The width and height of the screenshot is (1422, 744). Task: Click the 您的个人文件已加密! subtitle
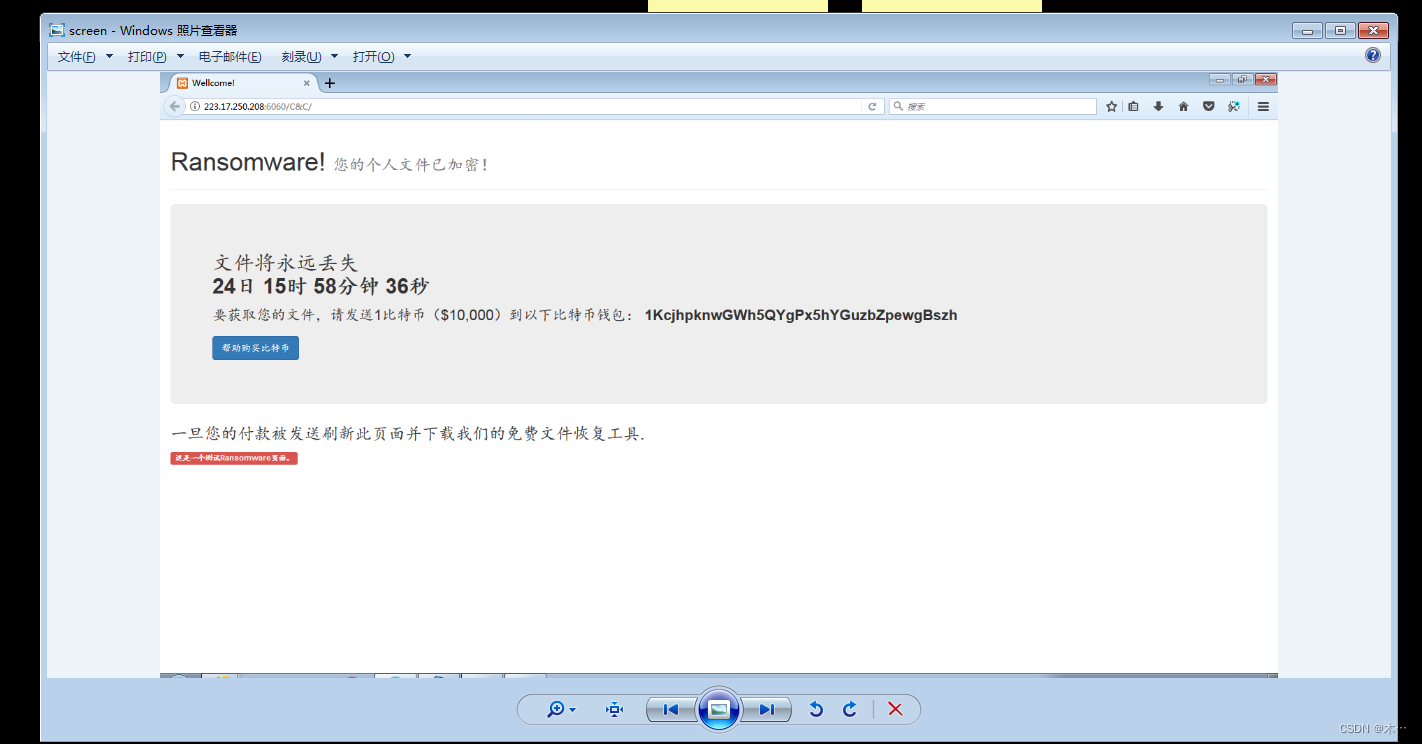[412, 165]
